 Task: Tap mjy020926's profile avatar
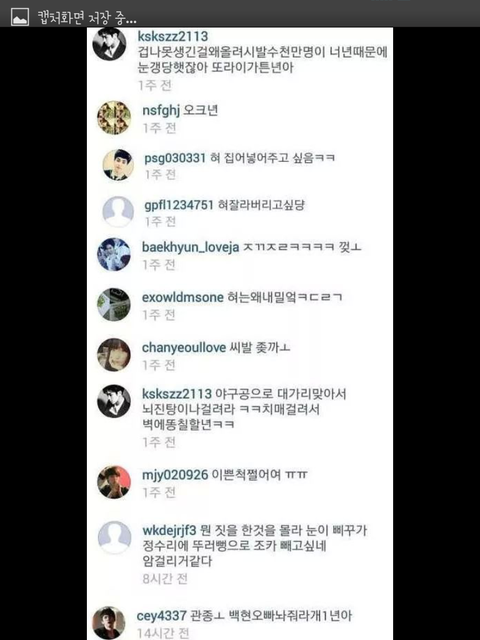click(114, 482)
